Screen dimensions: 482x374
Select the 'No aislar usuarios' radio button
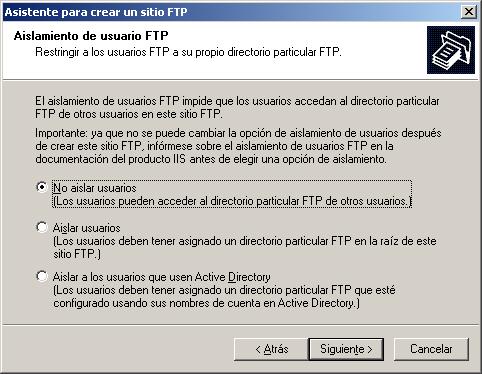(x=42, y=187)
